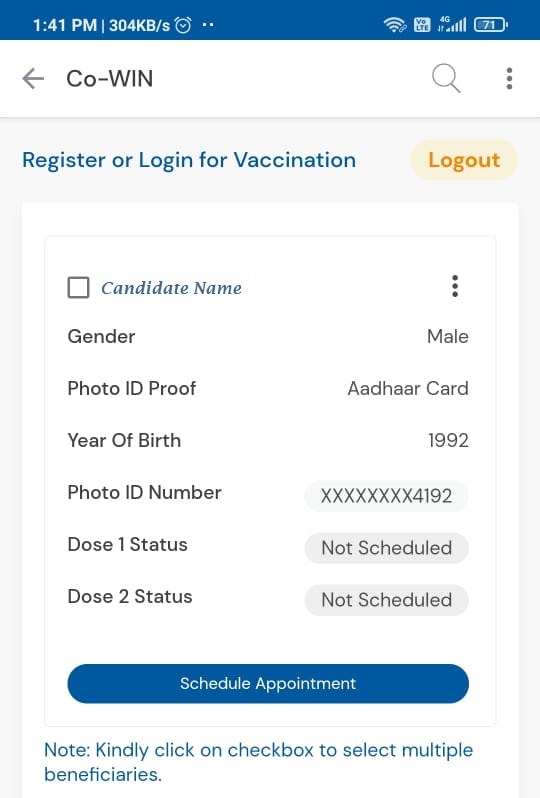Tap the alarm clock status icon
This screenshot has width=540, height=798.
[x=183, y=24]
